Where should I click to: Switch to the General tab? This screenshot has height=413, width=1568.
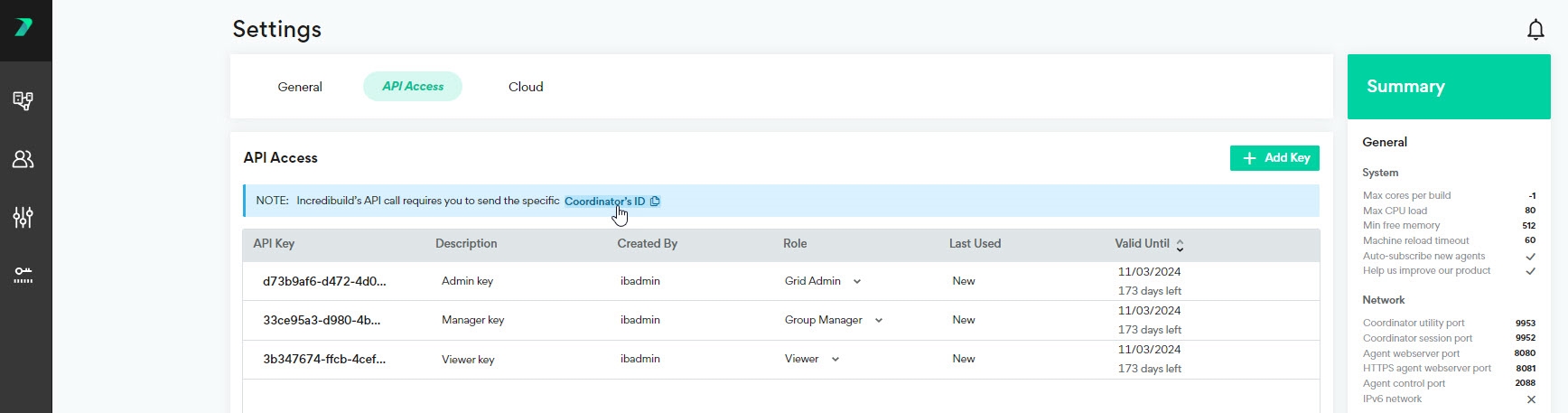(x=300, y=87)
